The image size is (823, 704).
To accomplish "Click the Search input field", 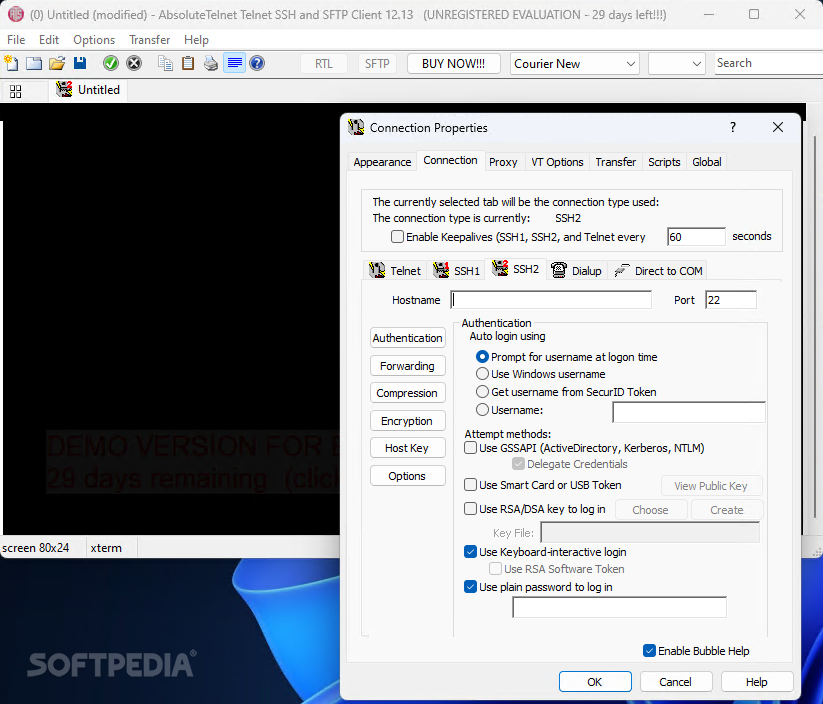I will click(x=768, y=64).
